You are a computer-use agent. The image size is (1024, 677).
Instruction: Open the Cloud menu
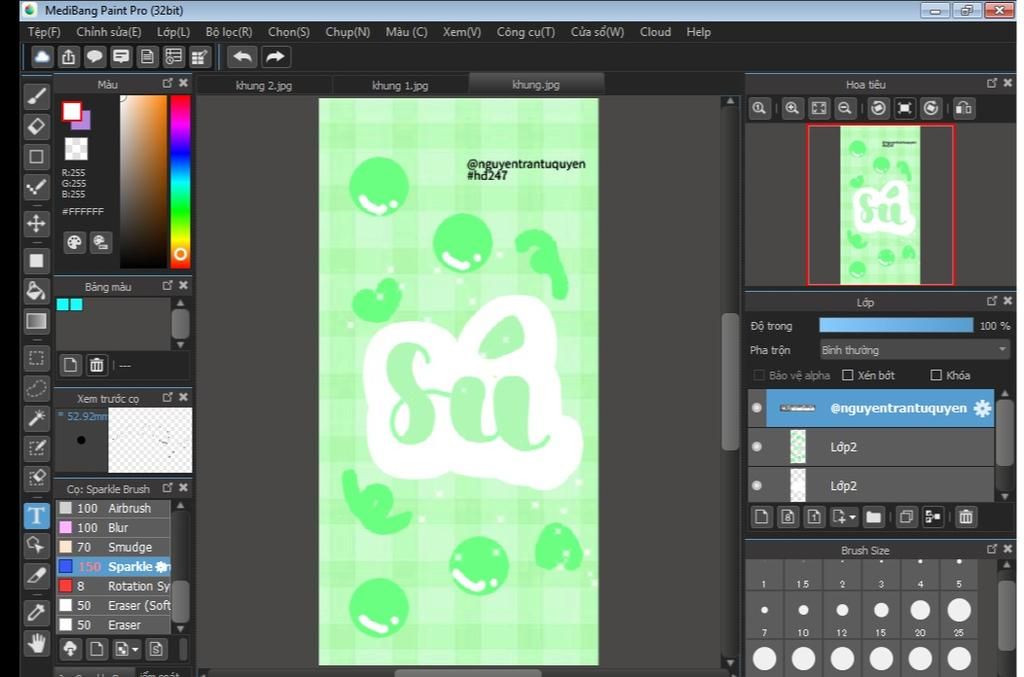point(655,32)
